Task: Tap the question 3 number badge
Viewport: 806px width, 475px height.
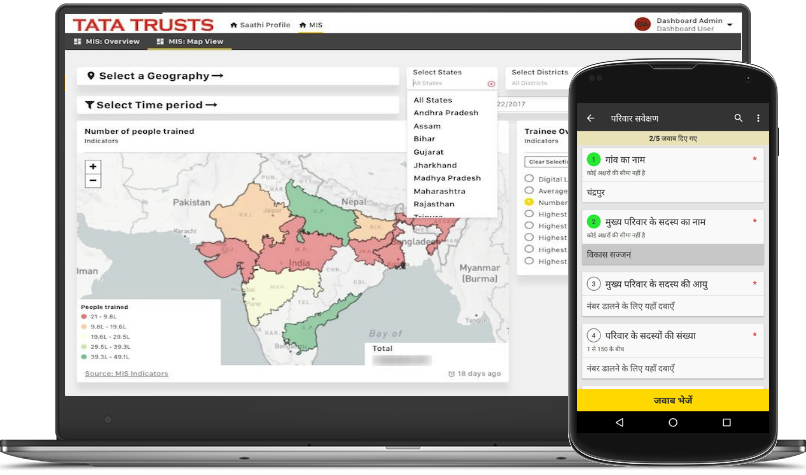Action: pyautogui.click(x=593, y=284)
